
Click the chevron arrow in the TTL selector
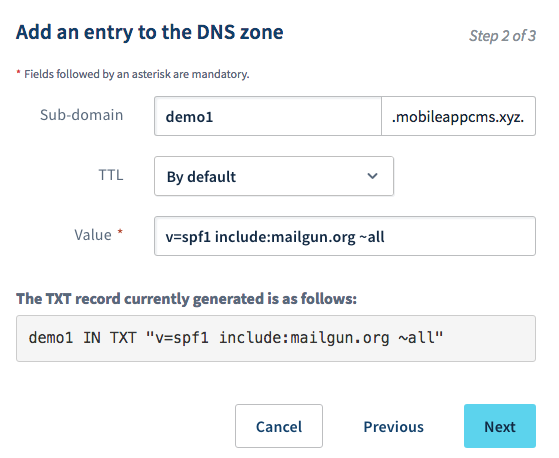[372, 176]
